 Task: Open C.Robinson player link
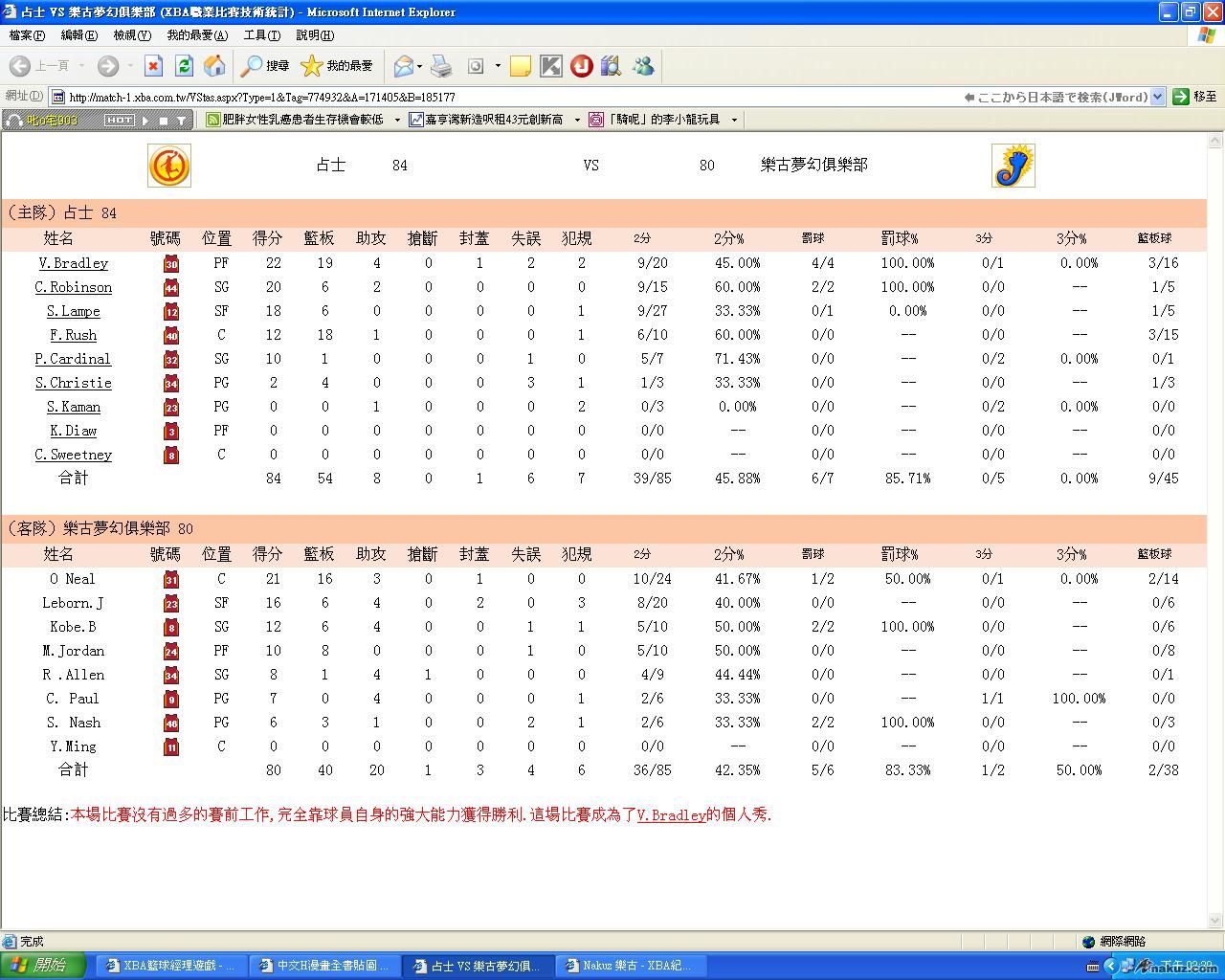(x=74, y=287)
